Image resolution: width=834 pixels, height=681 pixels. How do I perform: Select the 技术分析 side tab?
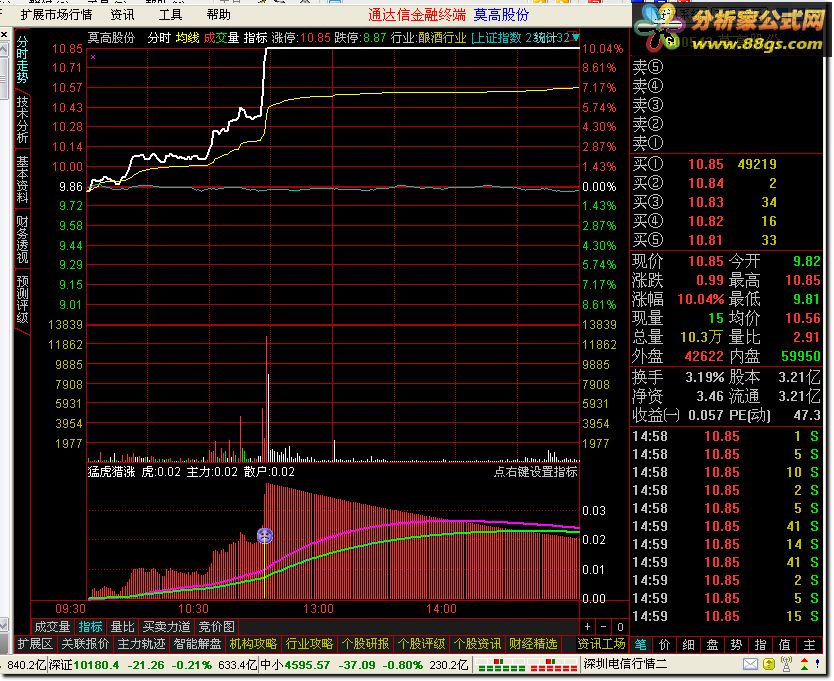22,120
